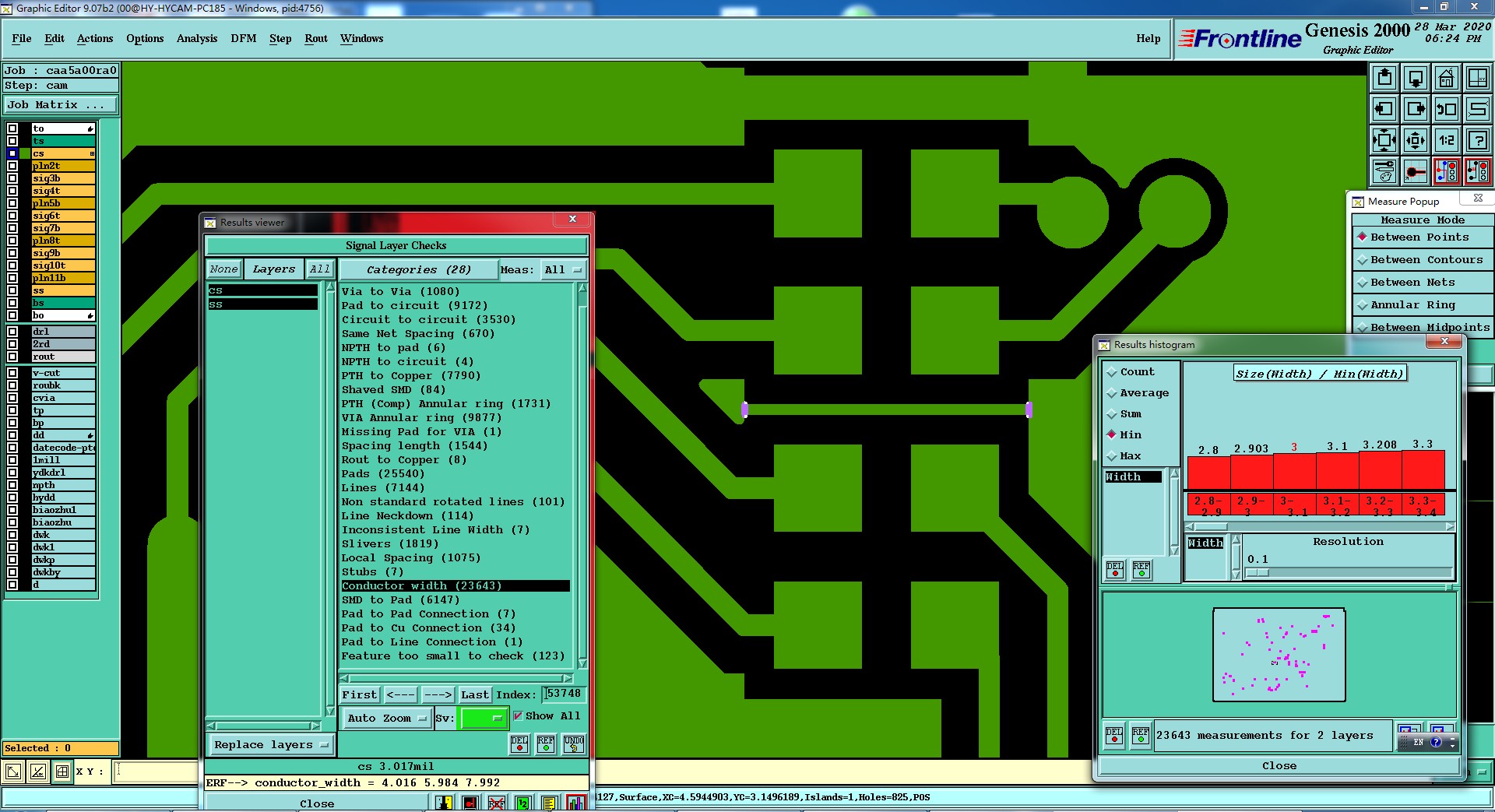
Task: Open the Replace layers dropdown
Action: coord(270,745)
